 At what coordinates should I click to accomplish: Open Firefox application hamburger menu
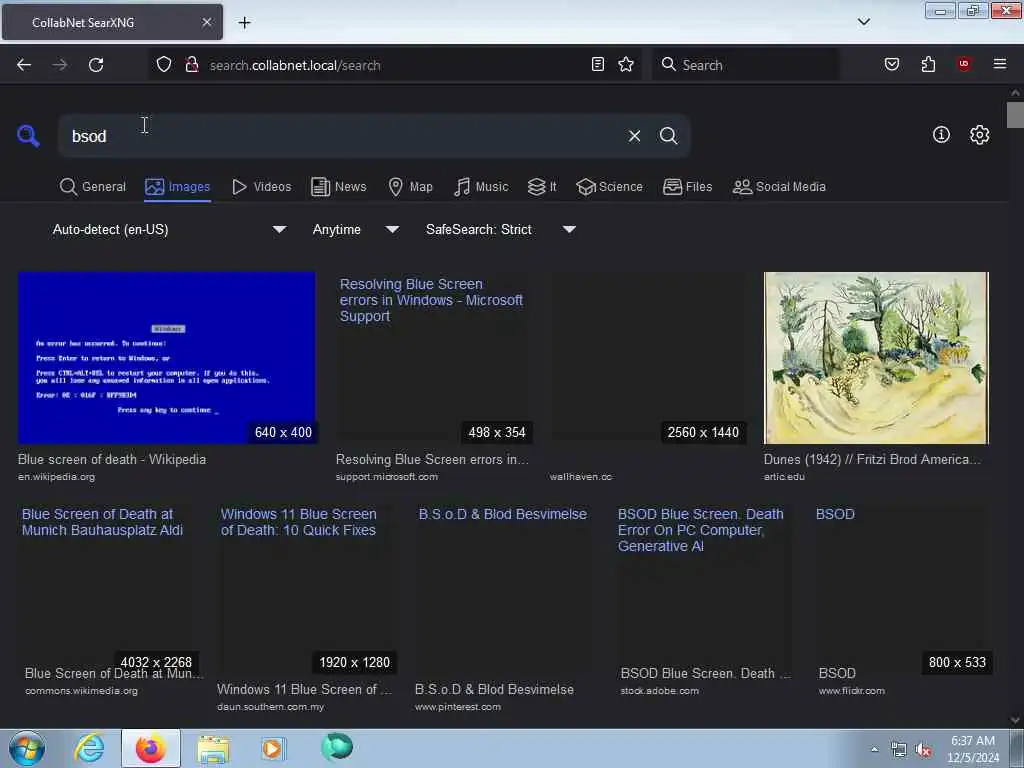1000,64
